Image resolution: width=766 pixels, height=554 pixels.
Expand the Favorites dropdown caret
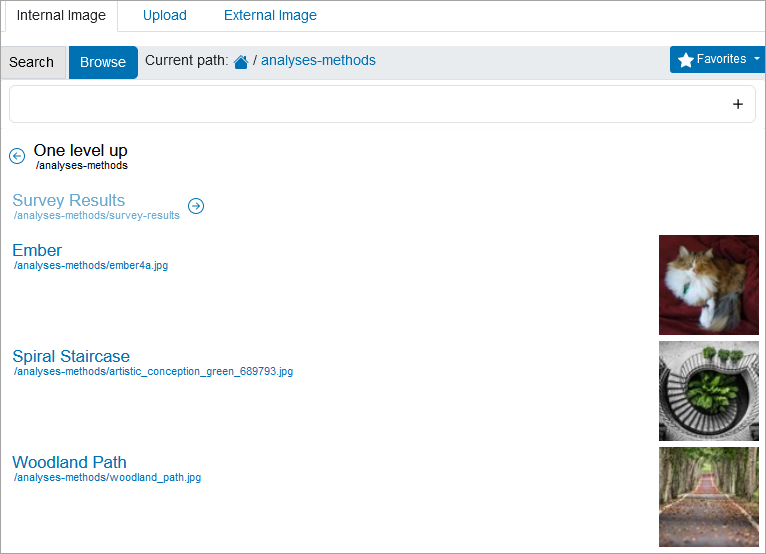(x=757, y=59)
